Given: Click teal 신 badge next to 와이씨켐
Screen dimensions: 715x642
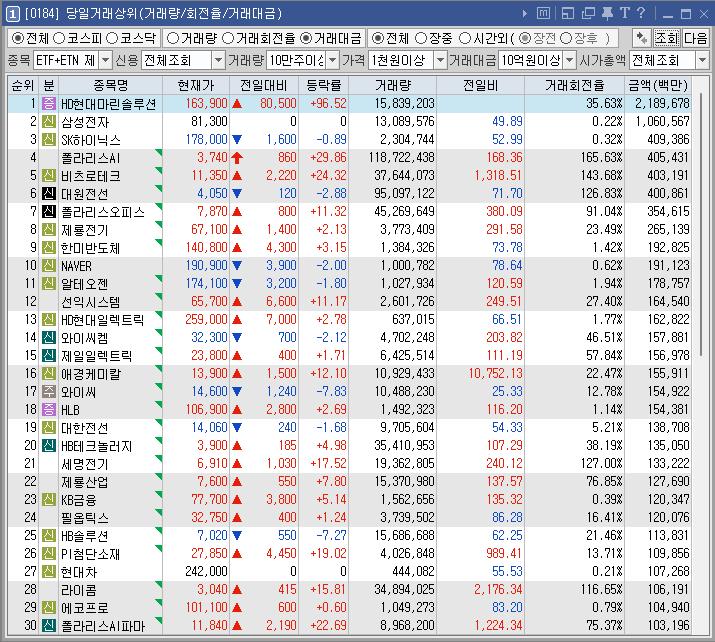Looking at the screenshot, I should (49, 337).
